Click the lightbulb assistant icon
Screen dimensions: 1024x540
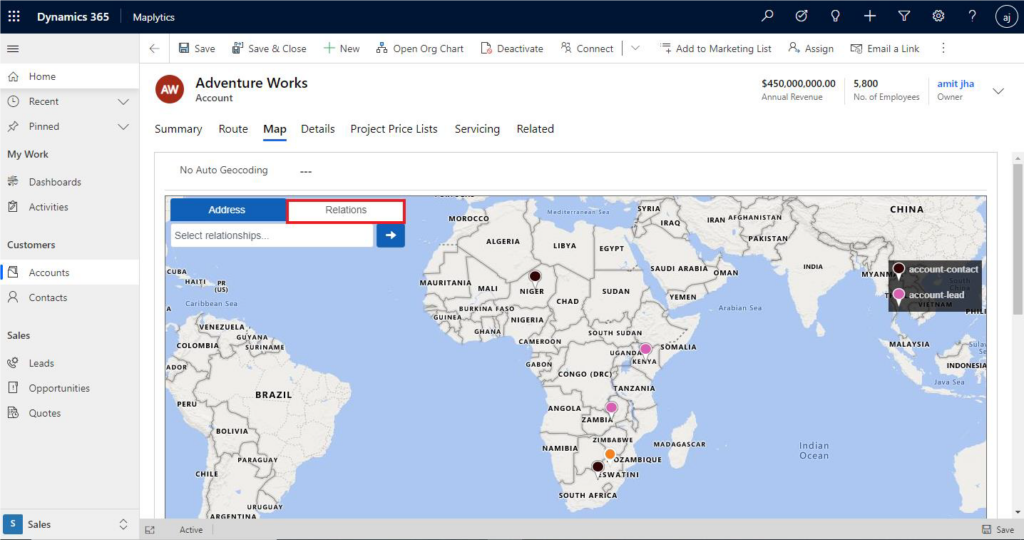pyautogui.click(x=835, y=16)
